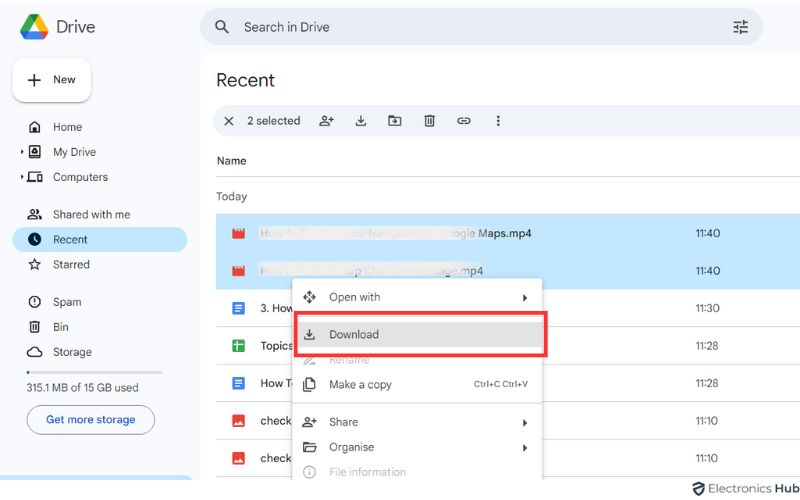Click the Name column header
Image resolution: width=800 pixels, height=500 pixels.
231,161
